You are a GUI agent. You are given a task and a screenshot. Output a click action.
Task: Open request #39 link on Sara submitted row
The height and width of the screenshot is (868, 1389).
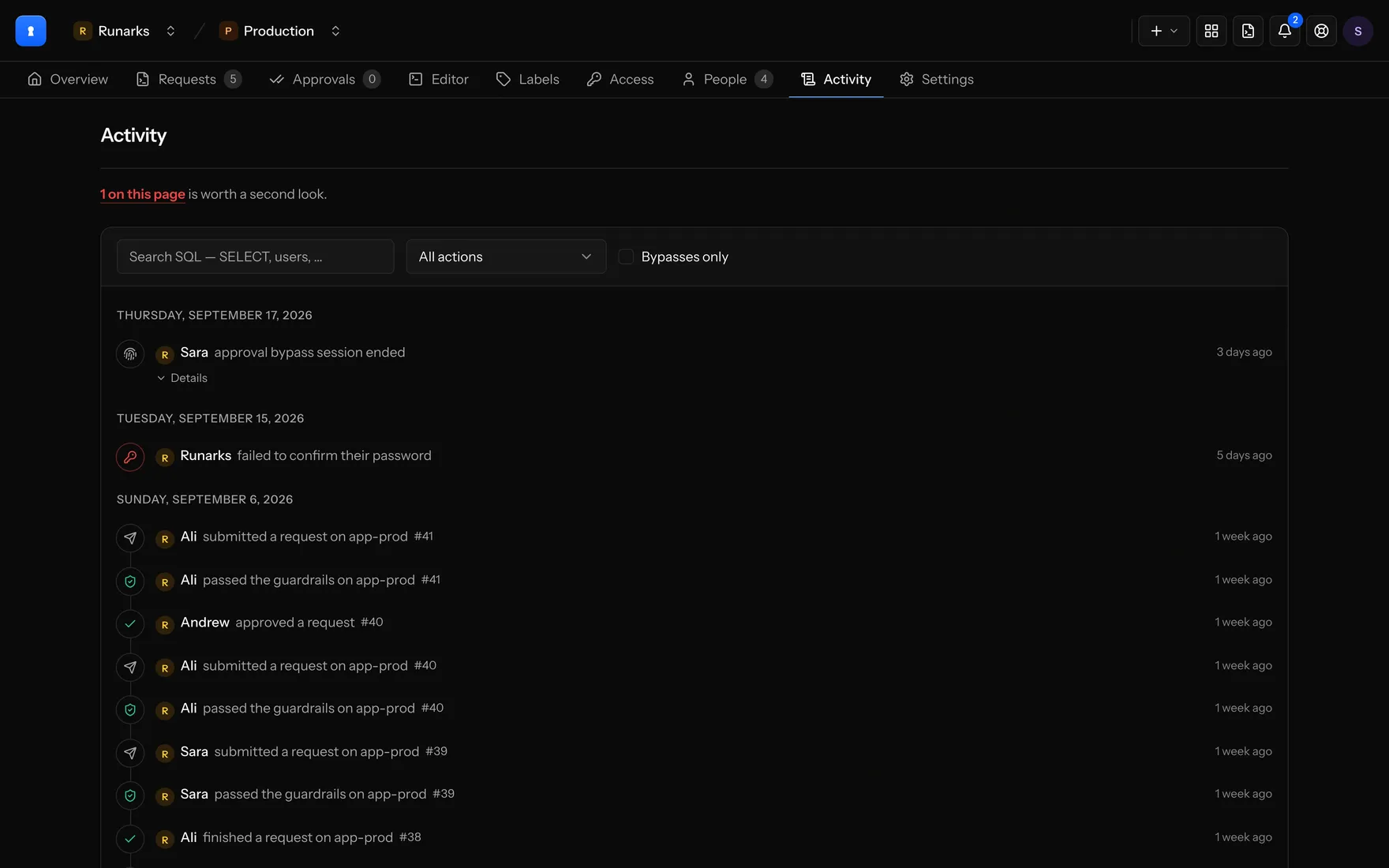tap(436, 751)
